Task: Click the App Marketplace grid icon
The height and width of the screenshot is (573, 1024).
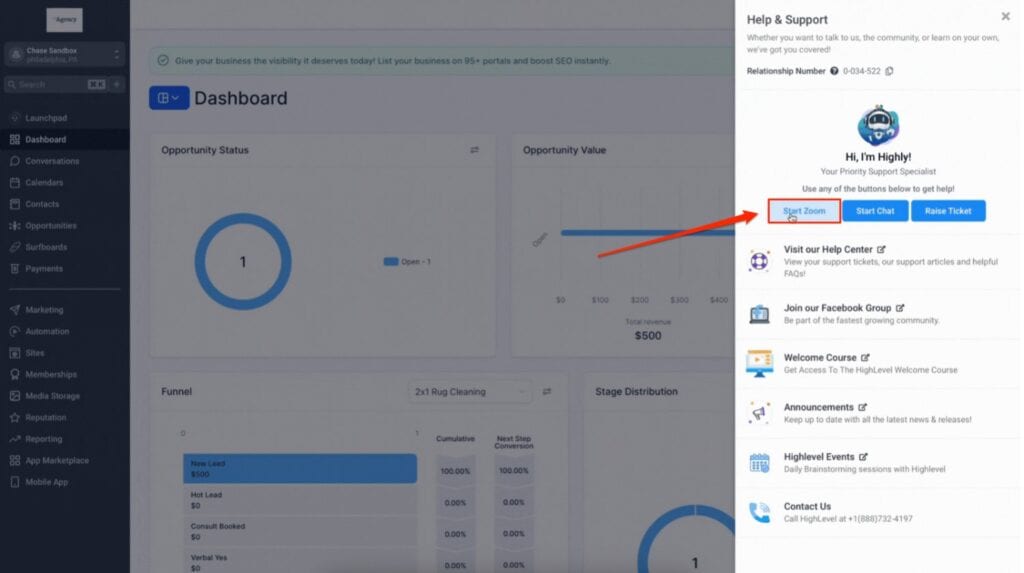Action: (x=14, y=461)
